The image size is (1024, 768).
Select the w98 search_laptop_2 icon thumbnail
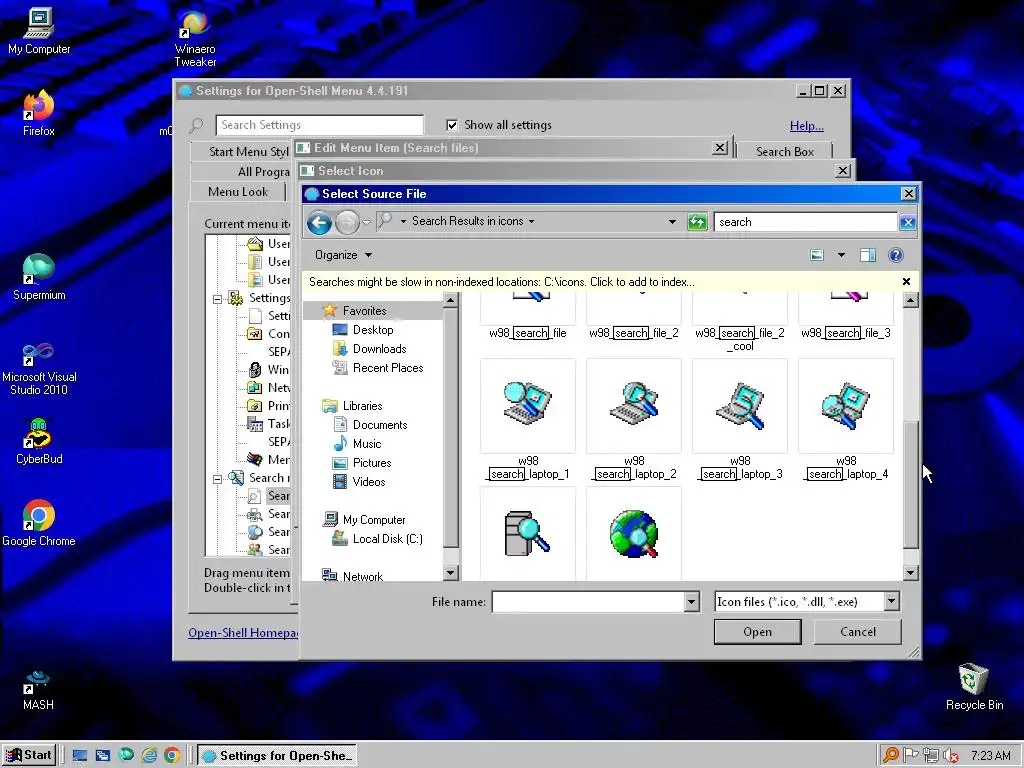click(633, 406)
